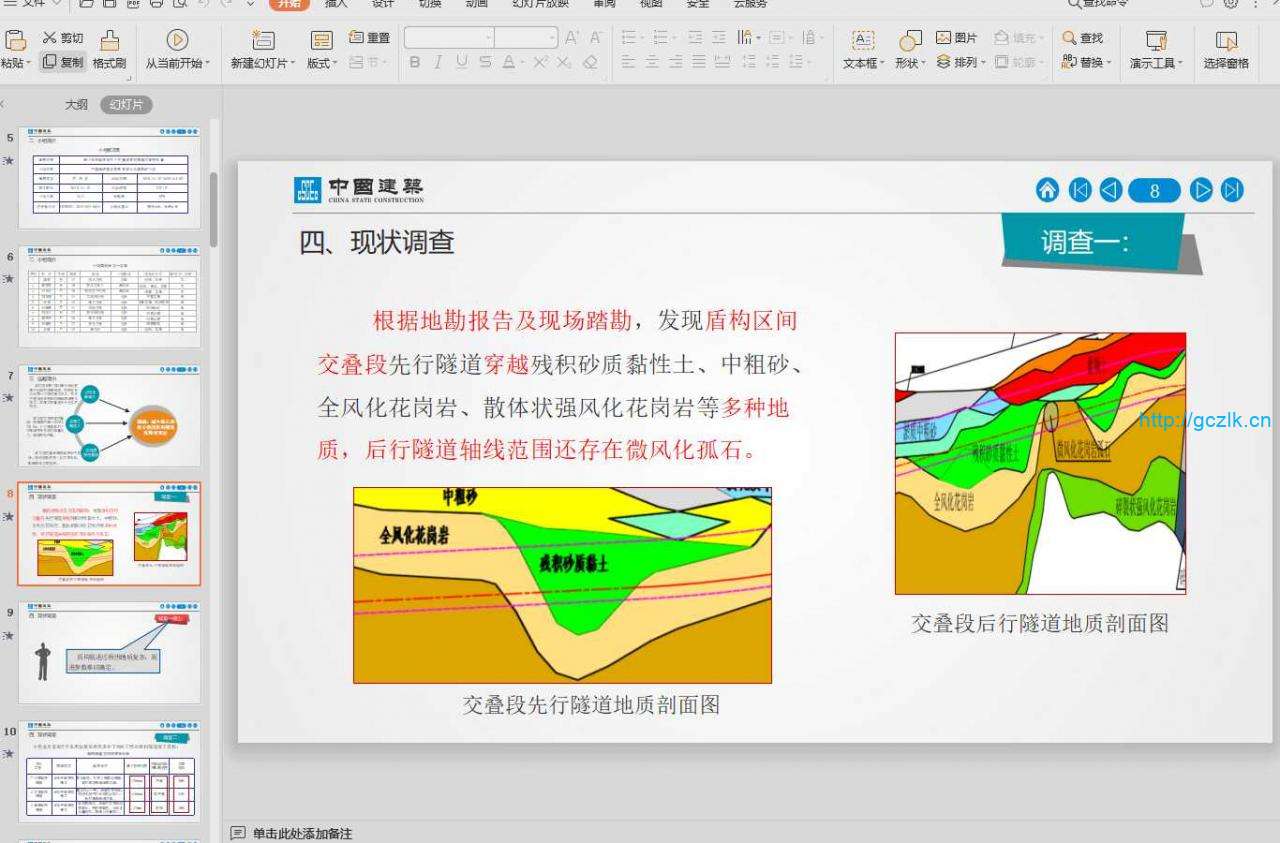Select slide 7 thumbnail in the panel

(110, 416)
